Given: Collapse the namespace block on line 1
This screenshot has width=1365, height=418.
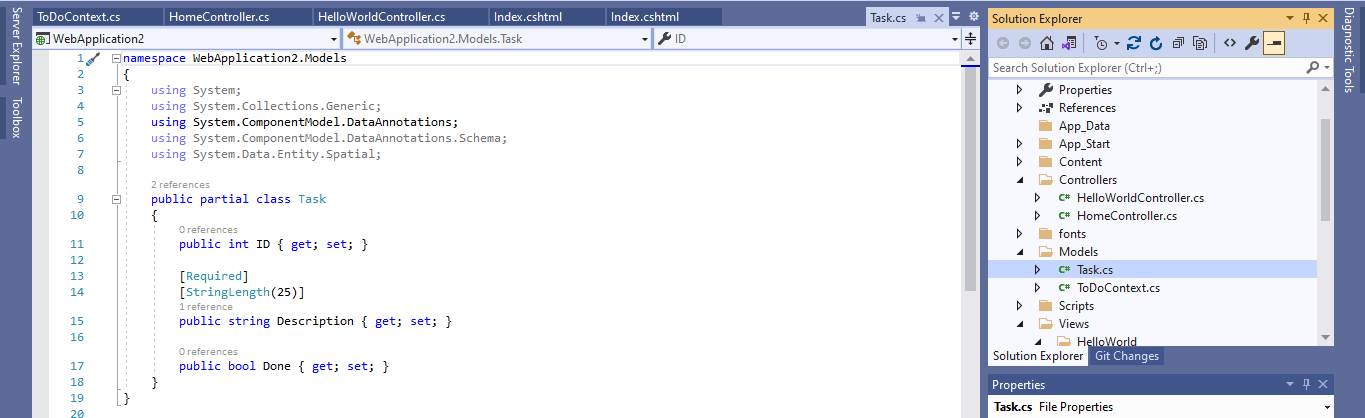Looking at the screenshot, I should point(116,58).
